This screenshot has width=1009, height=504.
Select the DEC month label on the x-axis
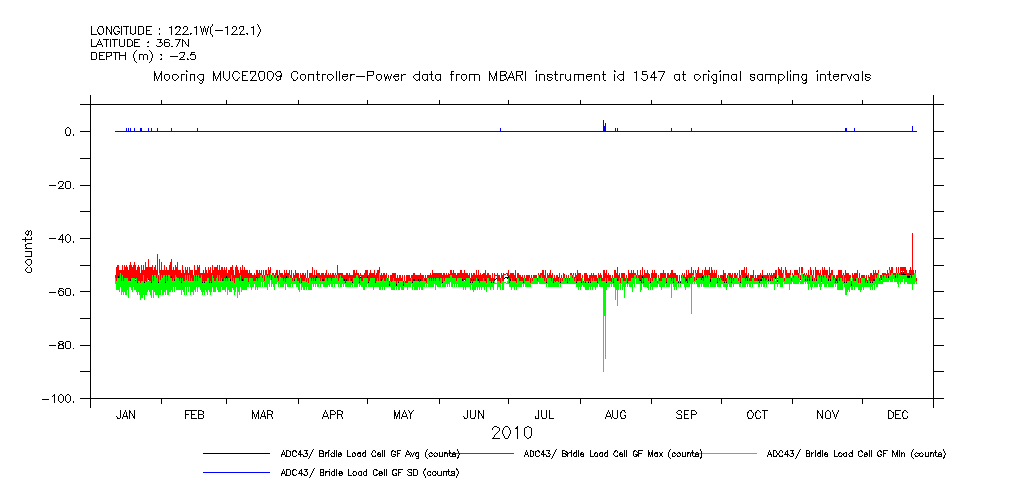897,414
